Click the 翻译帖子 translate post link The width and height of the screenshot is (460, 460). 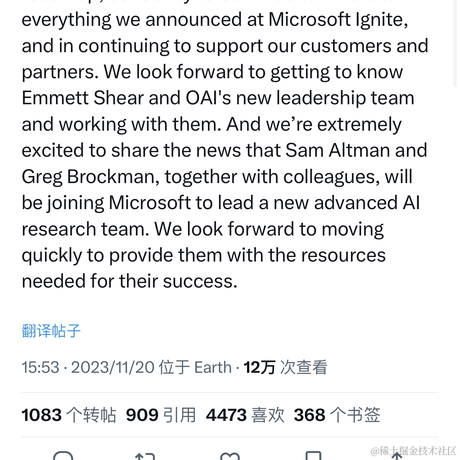[x=51, y=331]
